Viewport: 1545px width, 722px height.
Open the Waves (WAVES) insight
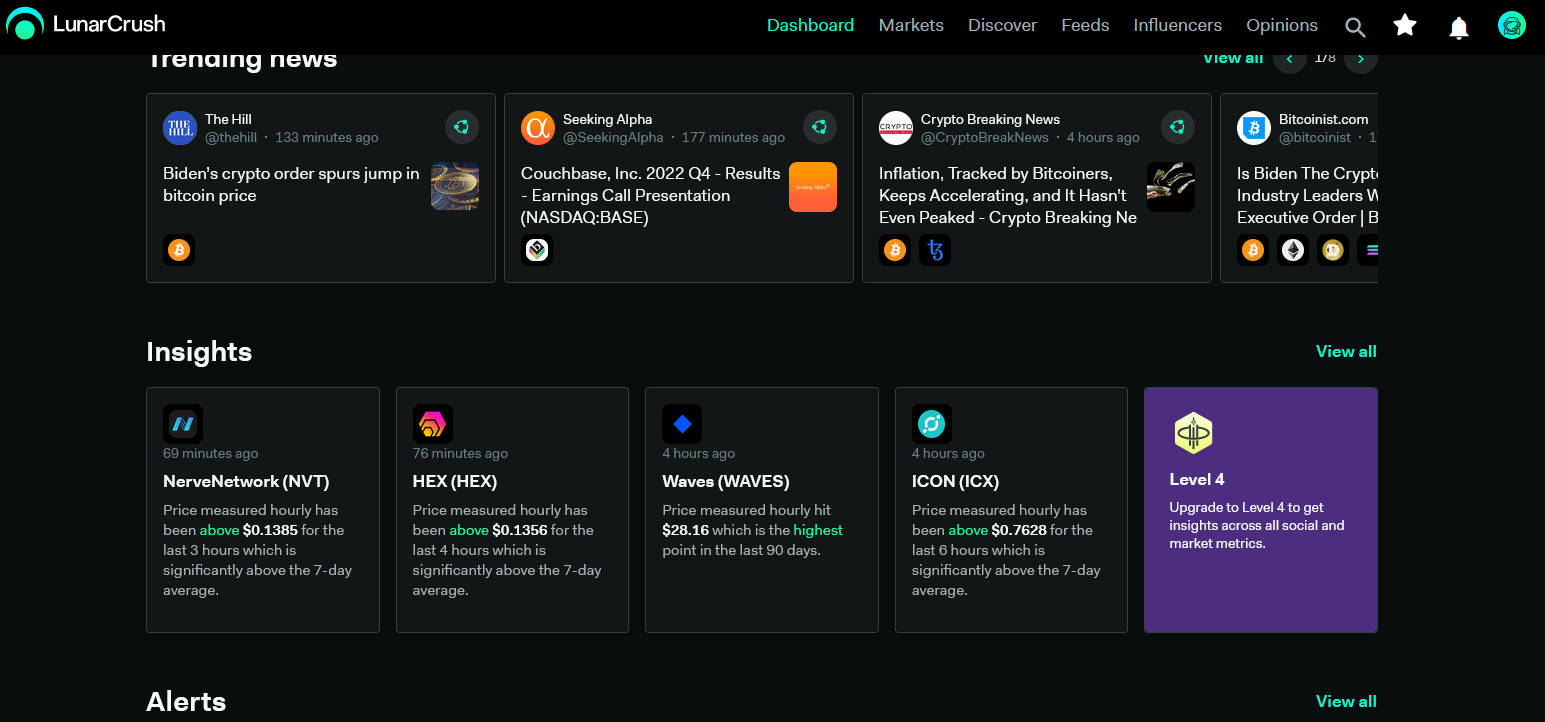tap(762, 510)
